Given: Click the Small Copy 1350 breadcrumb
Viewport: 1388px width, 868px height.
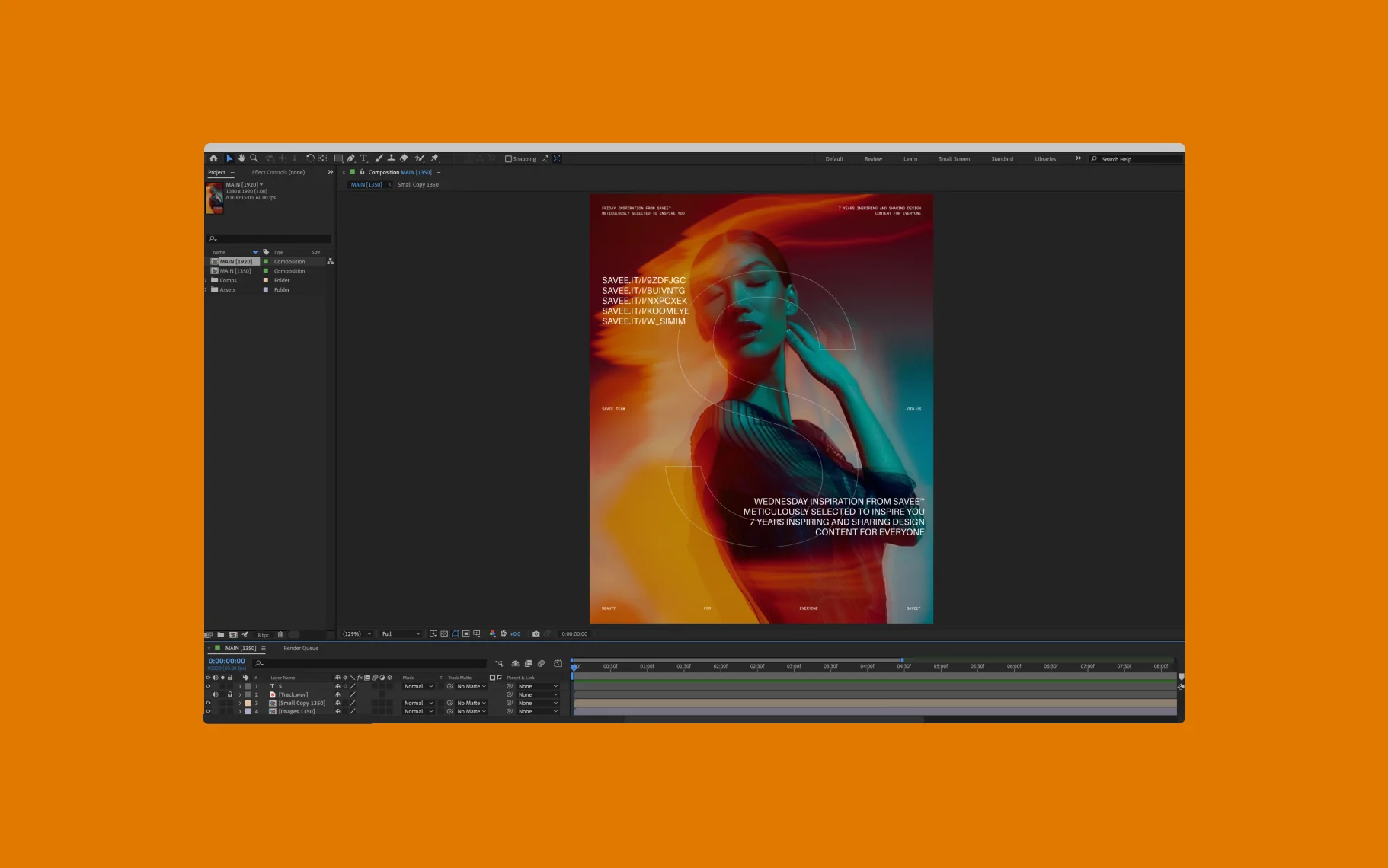Looking at the screenshot, I should point(417,184).
